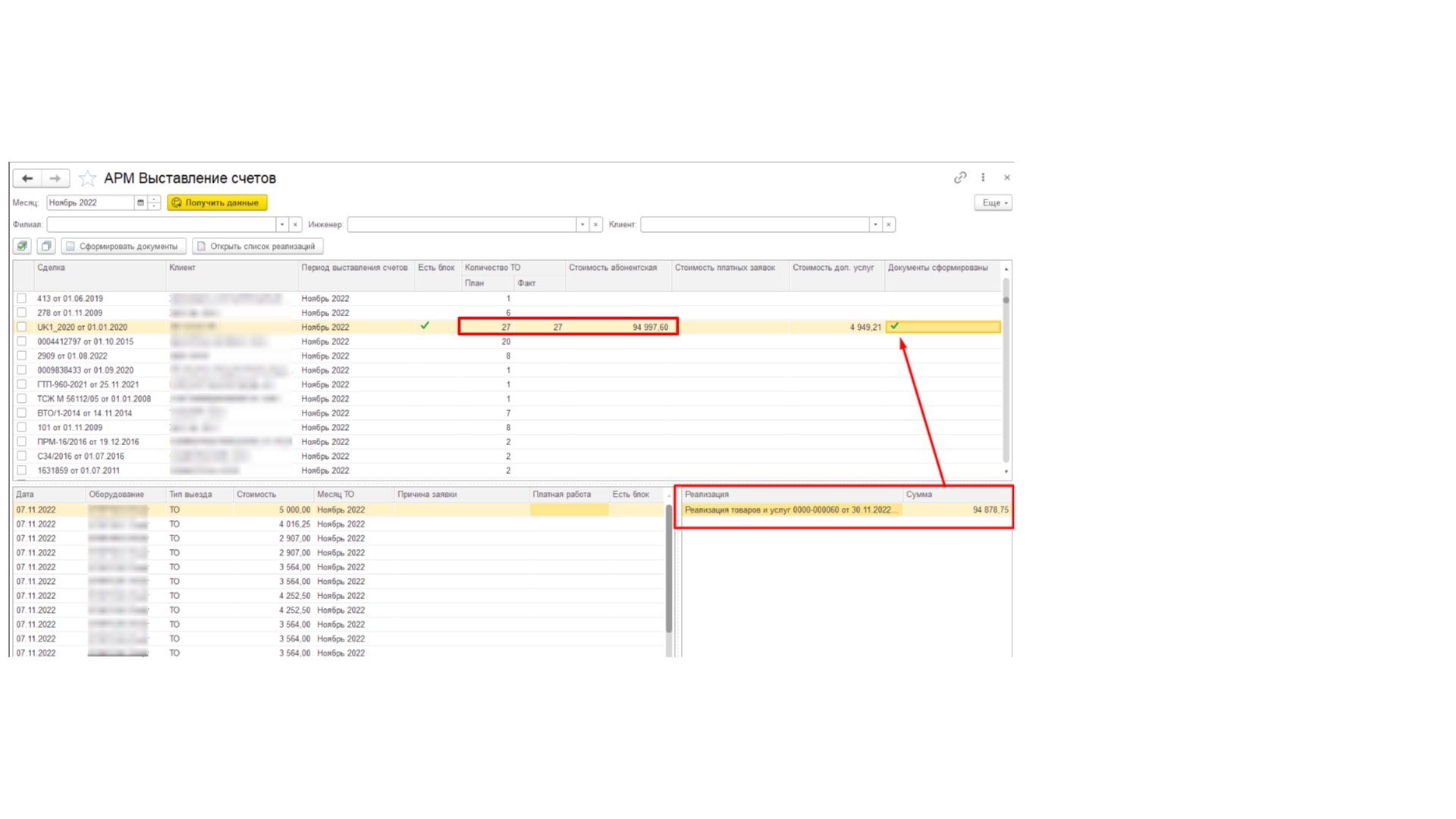Click the Месяц field stepper arrows
1456x819 pixels.
coord(154,202)
